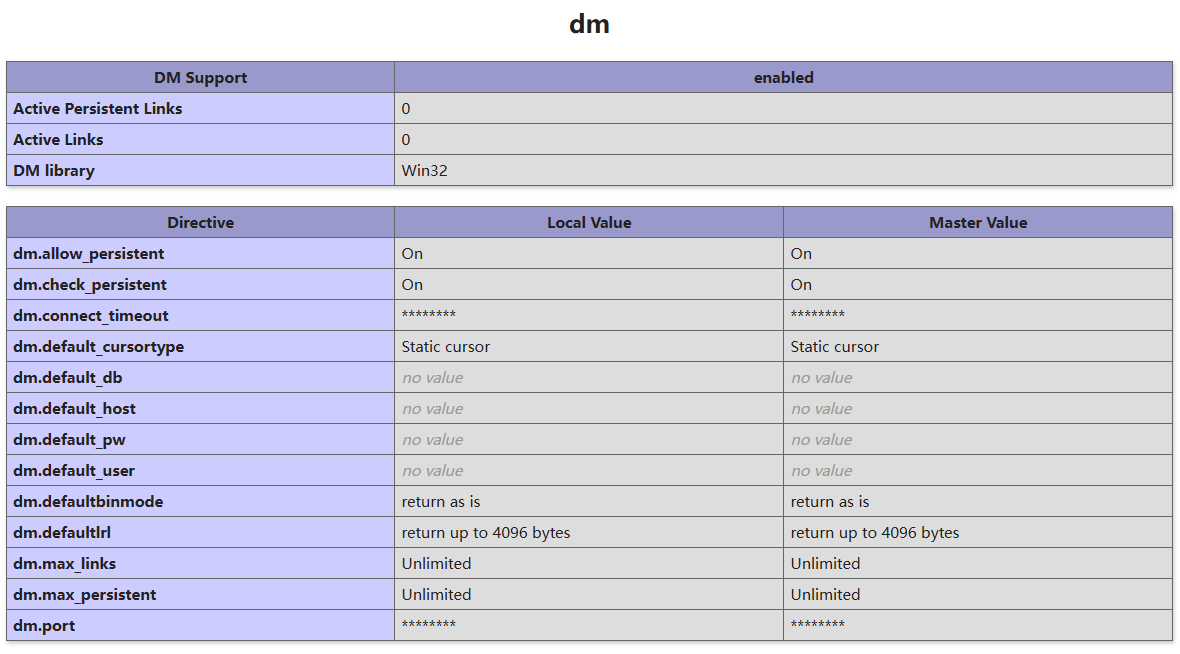This screenshot has width=1180, height=654.
Task: Click the dm section heading
Action: pyautogui.click(x=589, y=24)
